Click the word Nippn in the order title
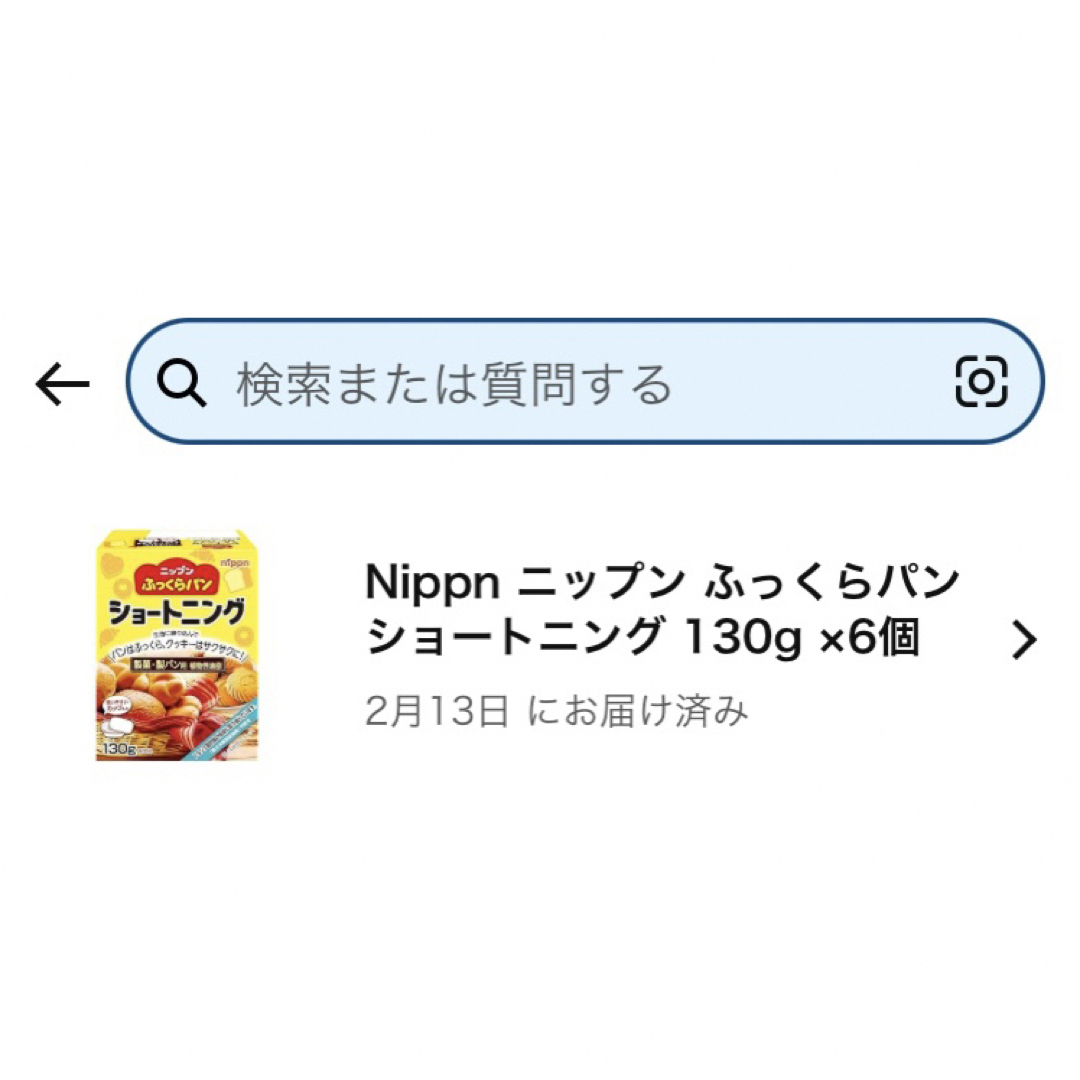 (432, 583)
